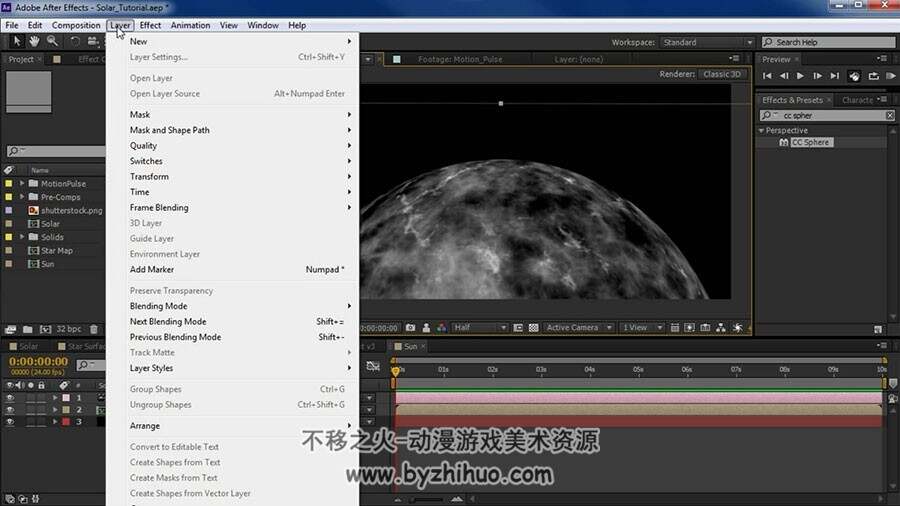Click the red label swatch of layer 3
This screenshot has width=900, height=506.
(x=66, y=422)
